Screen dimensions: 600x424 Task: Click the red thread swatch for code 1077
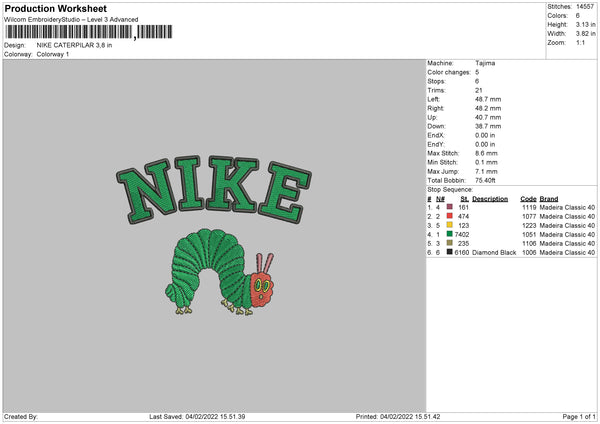pyautogui.click(x=450, y=216)
